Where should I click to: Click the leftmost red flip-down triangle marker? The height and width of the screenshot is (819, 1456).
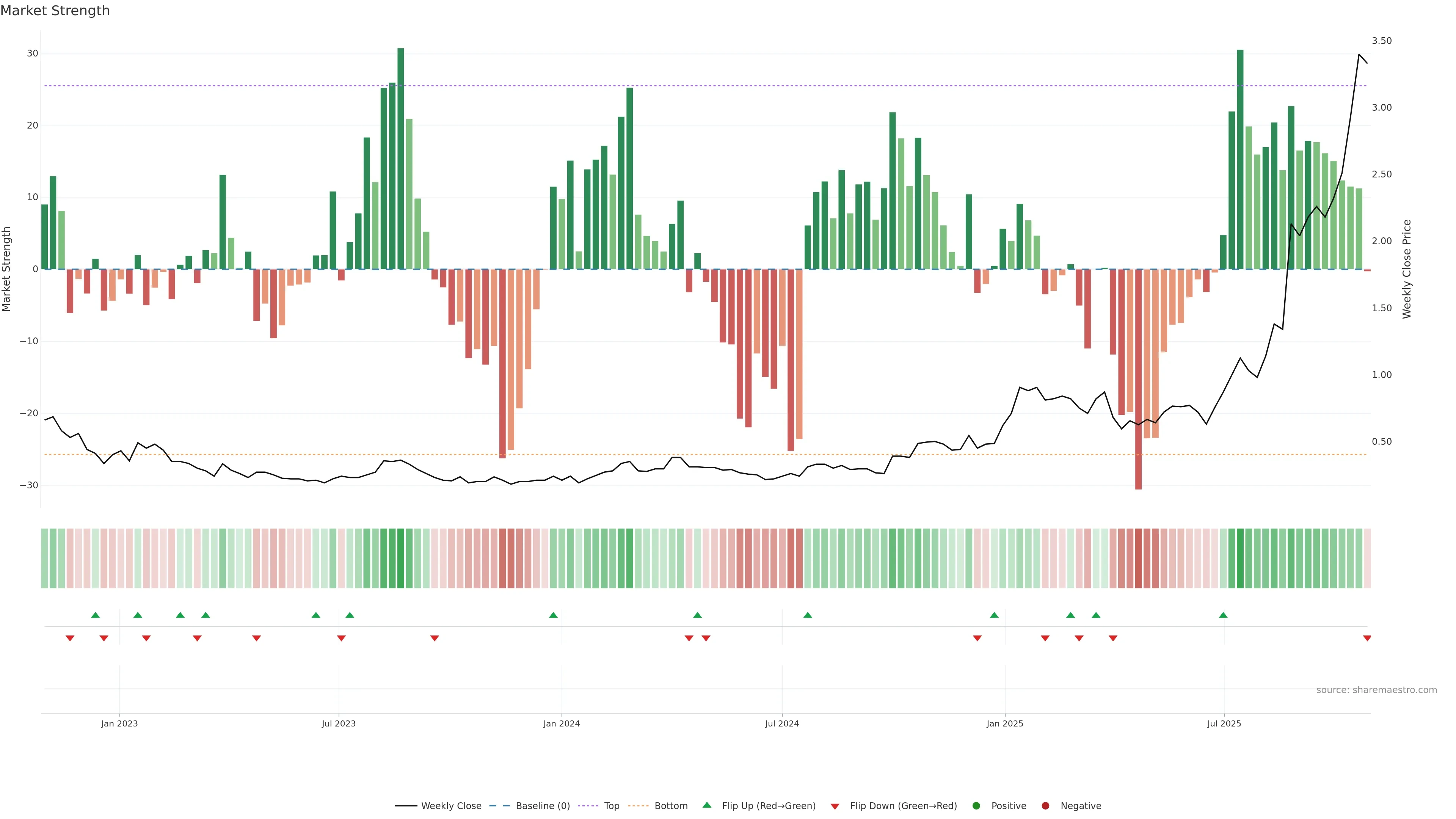point(70,638)
